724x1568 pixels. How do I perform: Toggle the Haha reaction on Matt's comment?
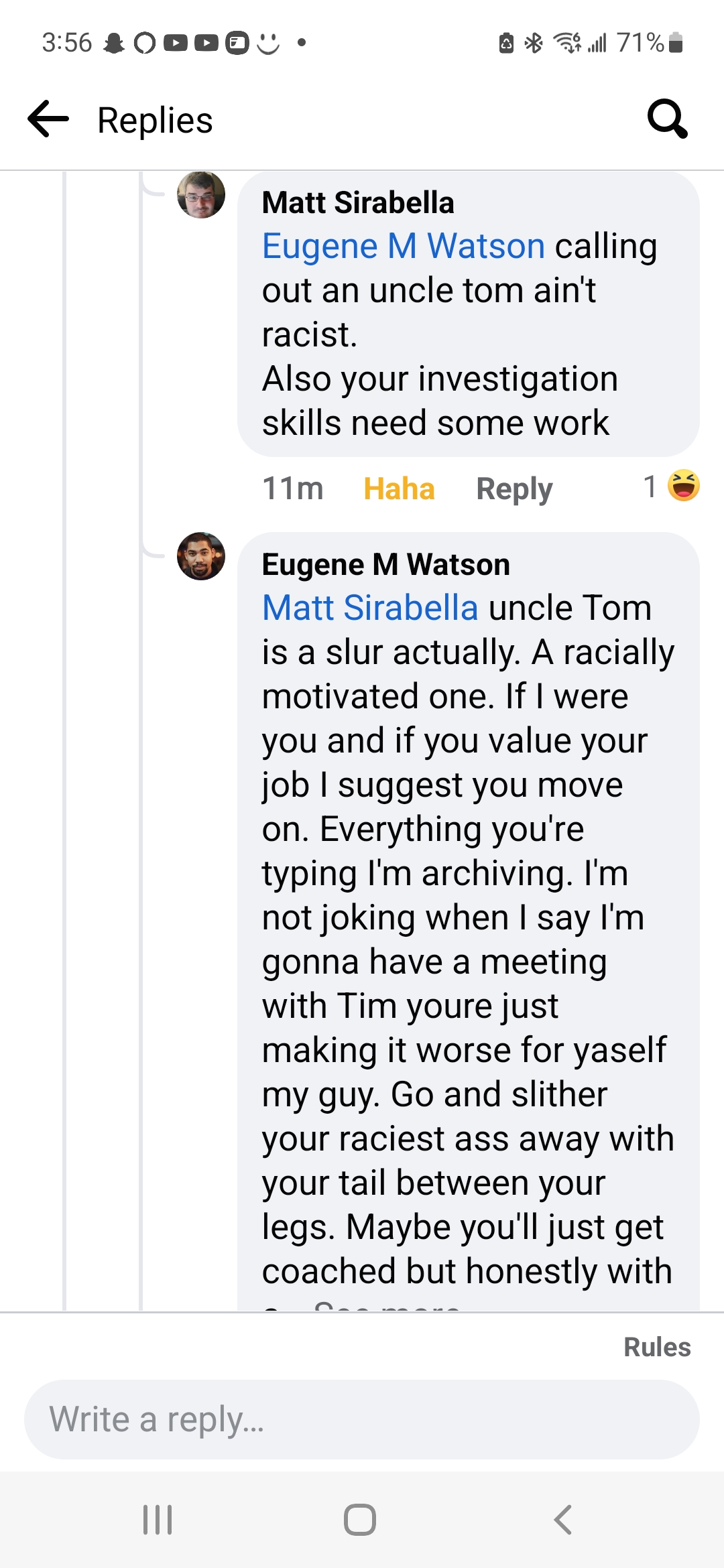pyautogui.click(x=399, y=488)
